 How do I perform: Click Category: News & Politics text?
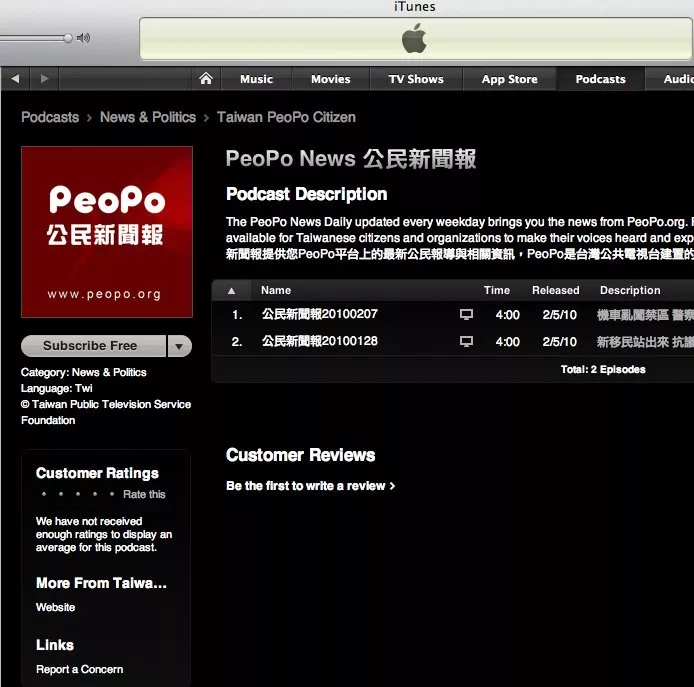click(83, 372)
